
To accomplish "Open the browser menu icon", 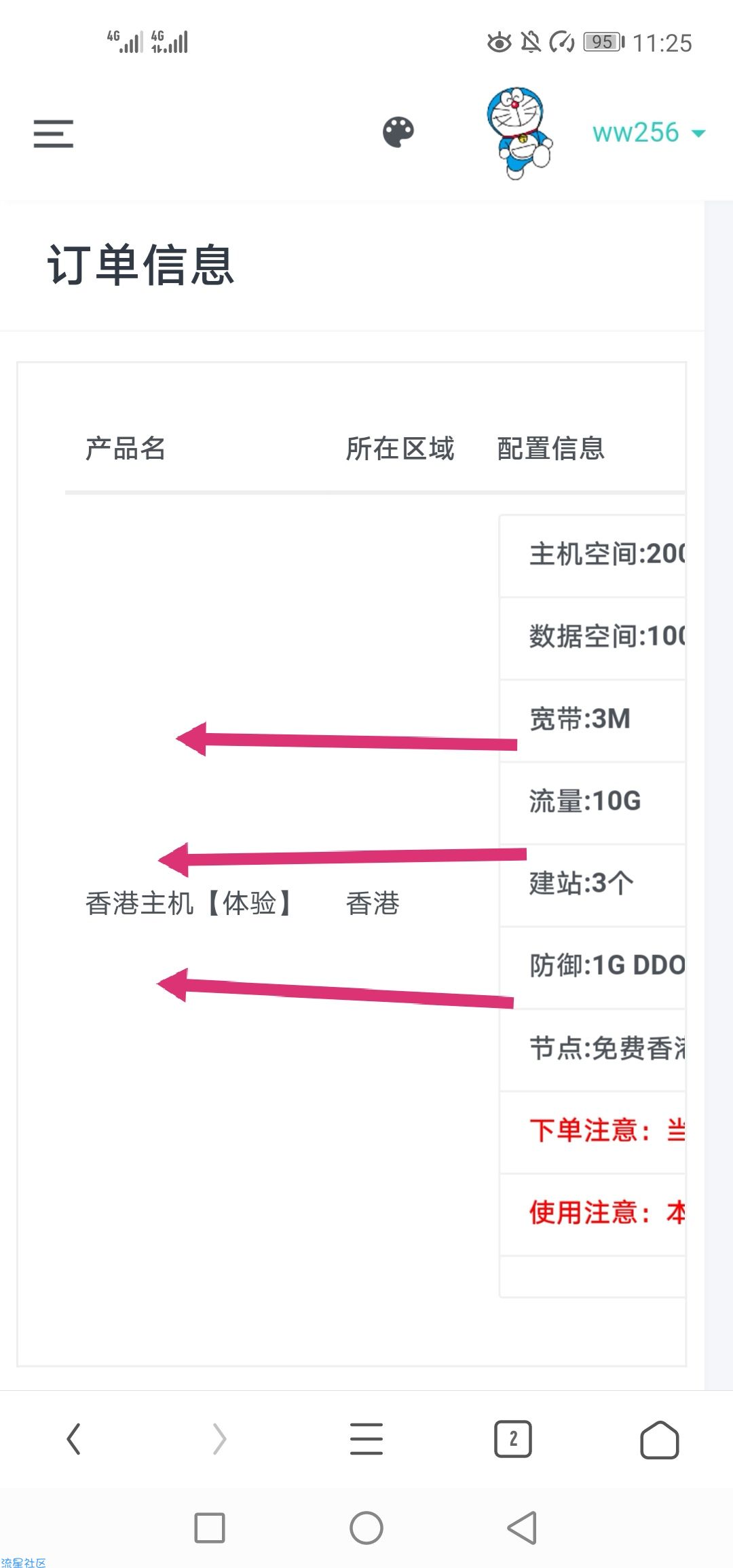I will point(366,1439).
